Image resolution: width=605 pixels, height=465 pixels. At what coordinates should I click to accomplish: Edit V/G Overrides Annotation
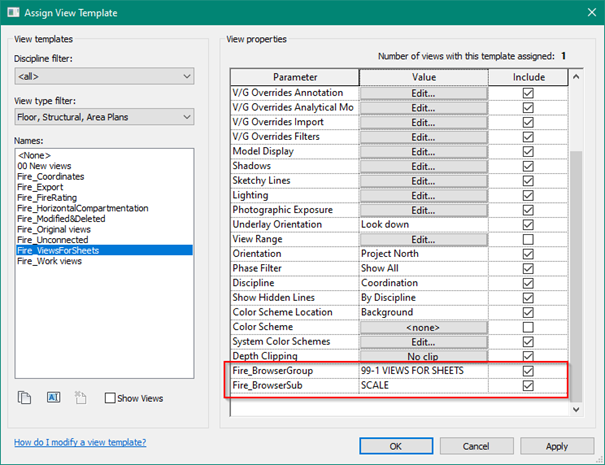coord(423,93)
